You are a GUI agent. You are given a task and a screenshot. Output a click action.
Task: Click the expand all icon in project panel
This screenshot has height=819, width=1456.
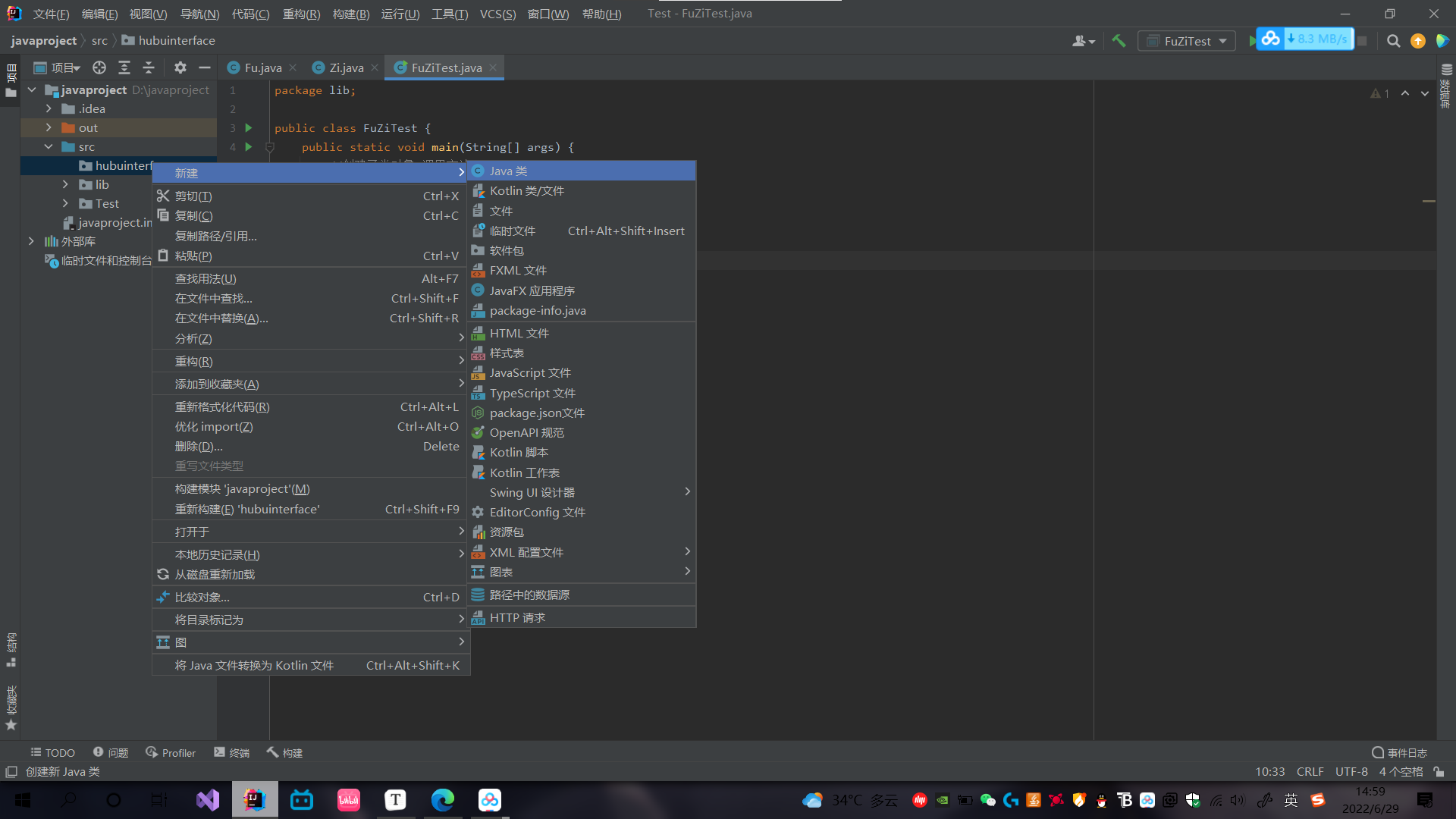pyautogui.click(x=124, y=67)
